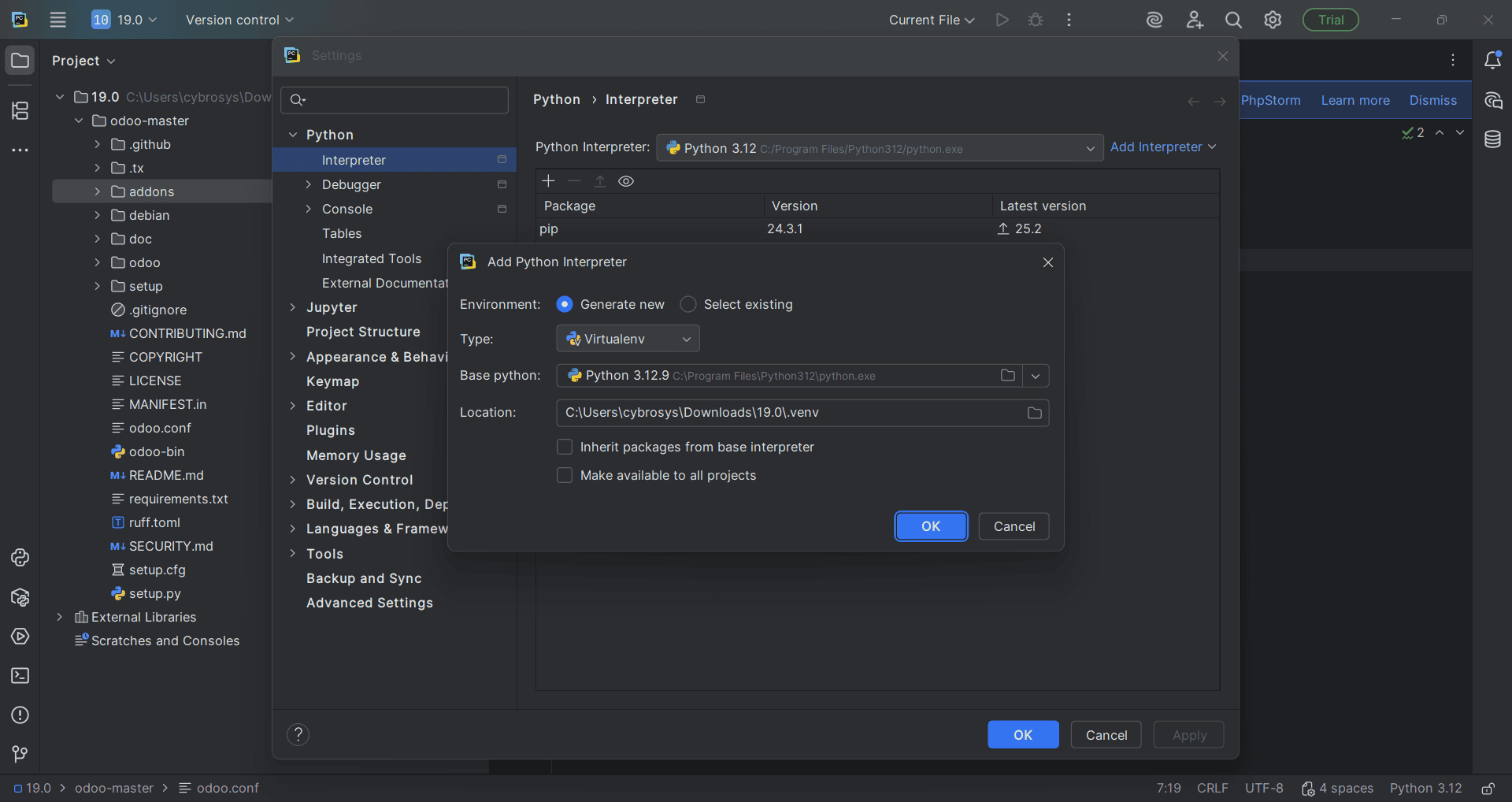Open the Services tool window
The width and height of the screenshot is (1512, 802).
20,637
